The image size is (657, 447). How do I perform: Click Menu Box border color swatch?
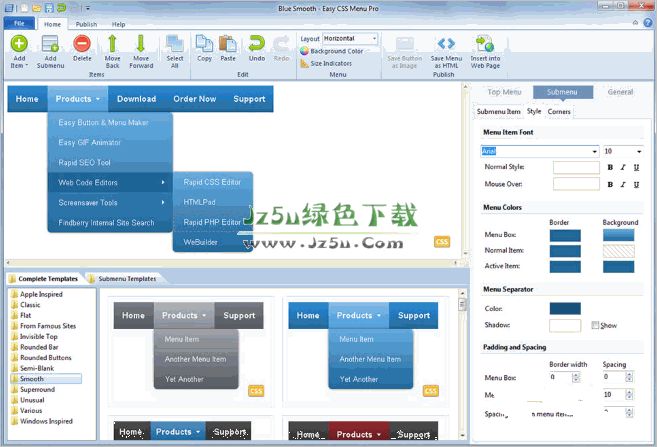point(565,235)
